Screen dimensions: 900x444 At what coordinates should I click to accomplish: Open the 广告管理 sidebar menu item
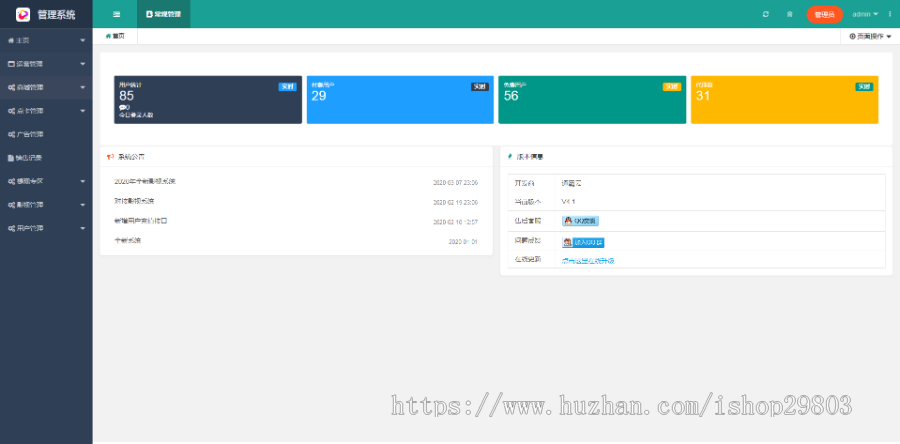(30, 134)
